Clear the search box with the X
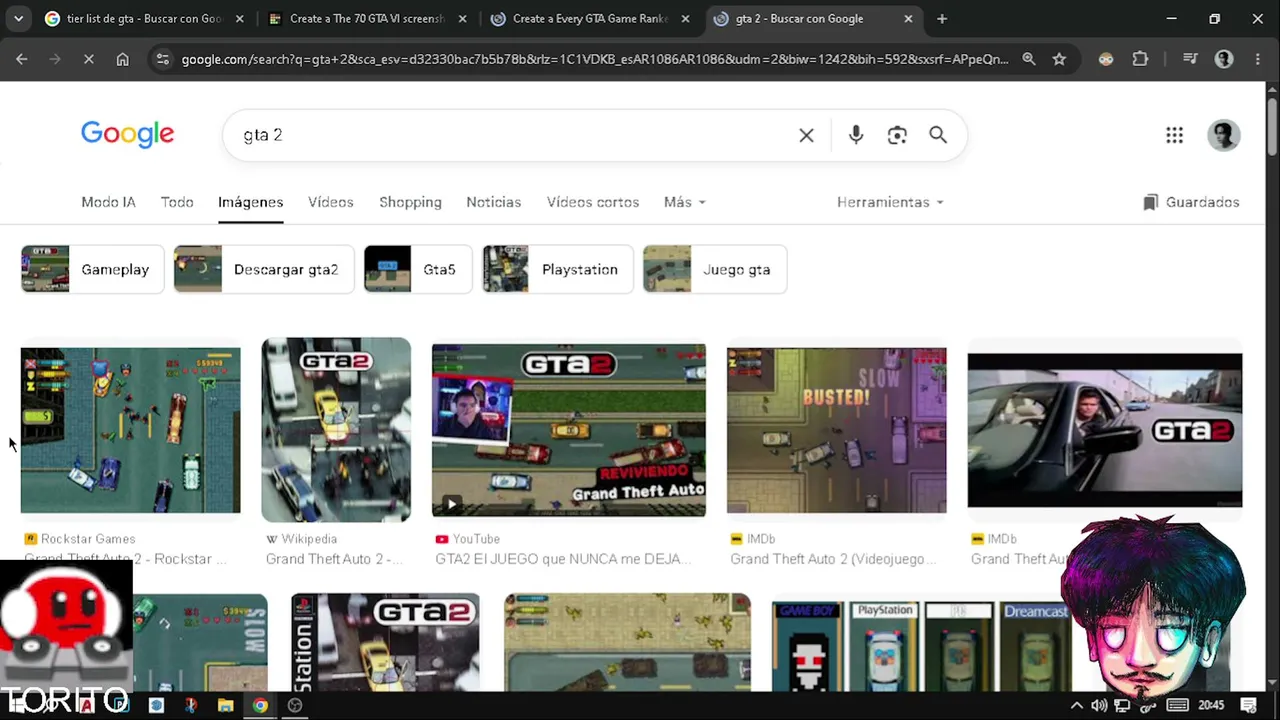Viewport: 1280px width, 720px height. pos(806,135)
